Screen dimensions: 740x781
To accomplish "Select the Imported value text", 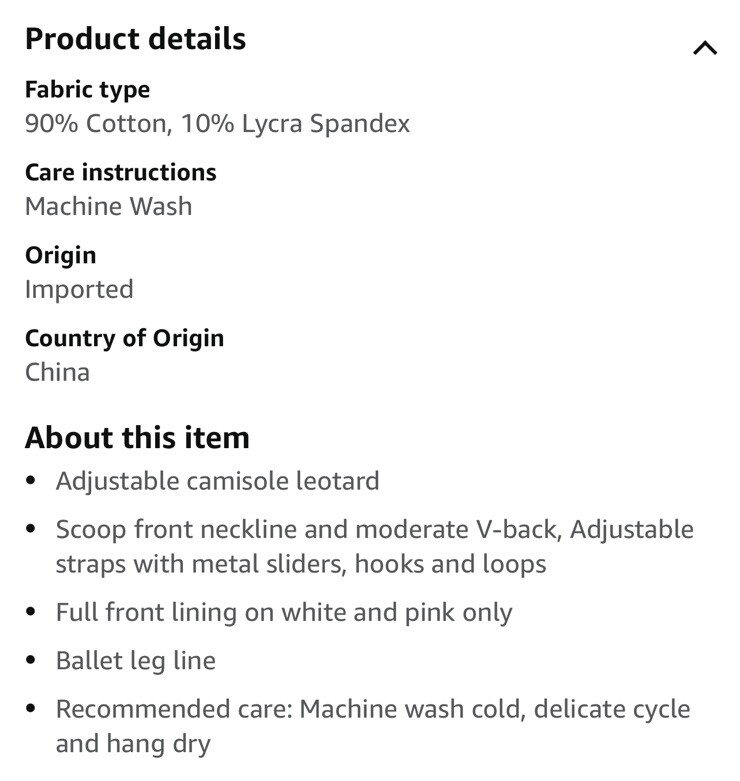I will tap(79, 290).
